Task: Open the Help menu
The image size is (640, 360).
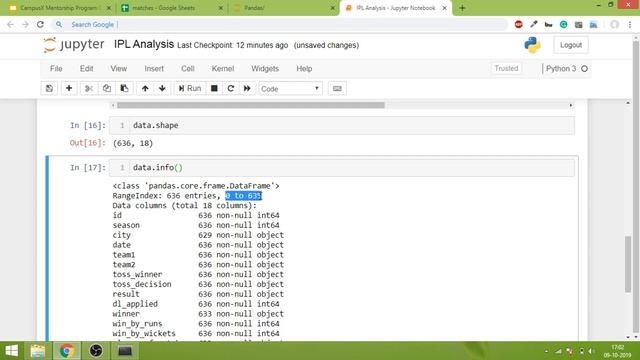Action: (x=304, y=69)
